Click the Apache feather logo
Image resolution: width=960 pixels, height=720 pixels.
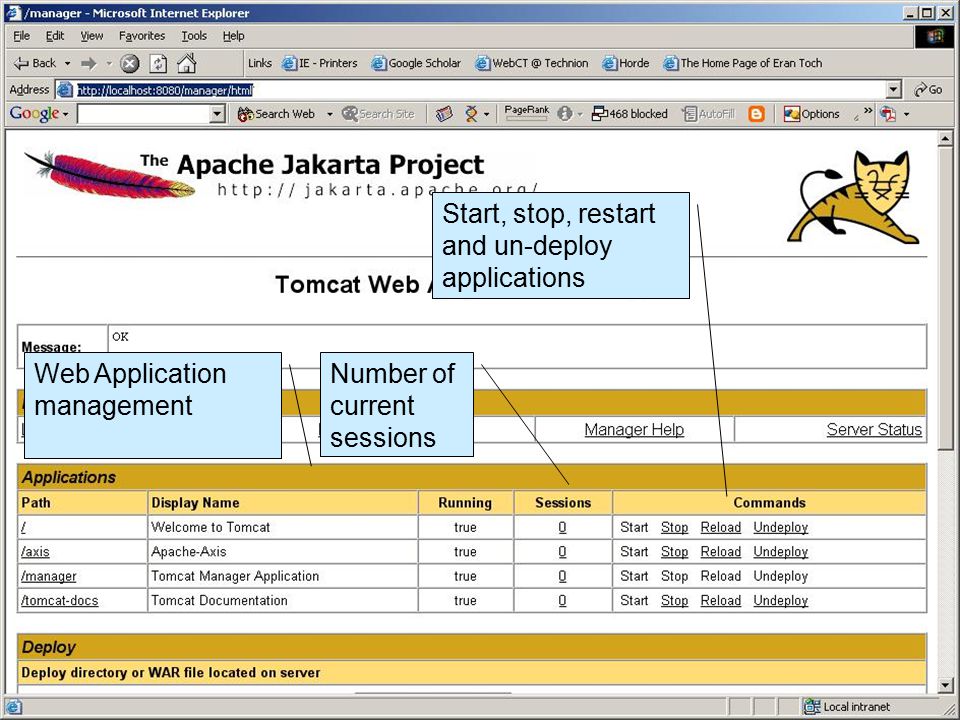click(109, 174)
